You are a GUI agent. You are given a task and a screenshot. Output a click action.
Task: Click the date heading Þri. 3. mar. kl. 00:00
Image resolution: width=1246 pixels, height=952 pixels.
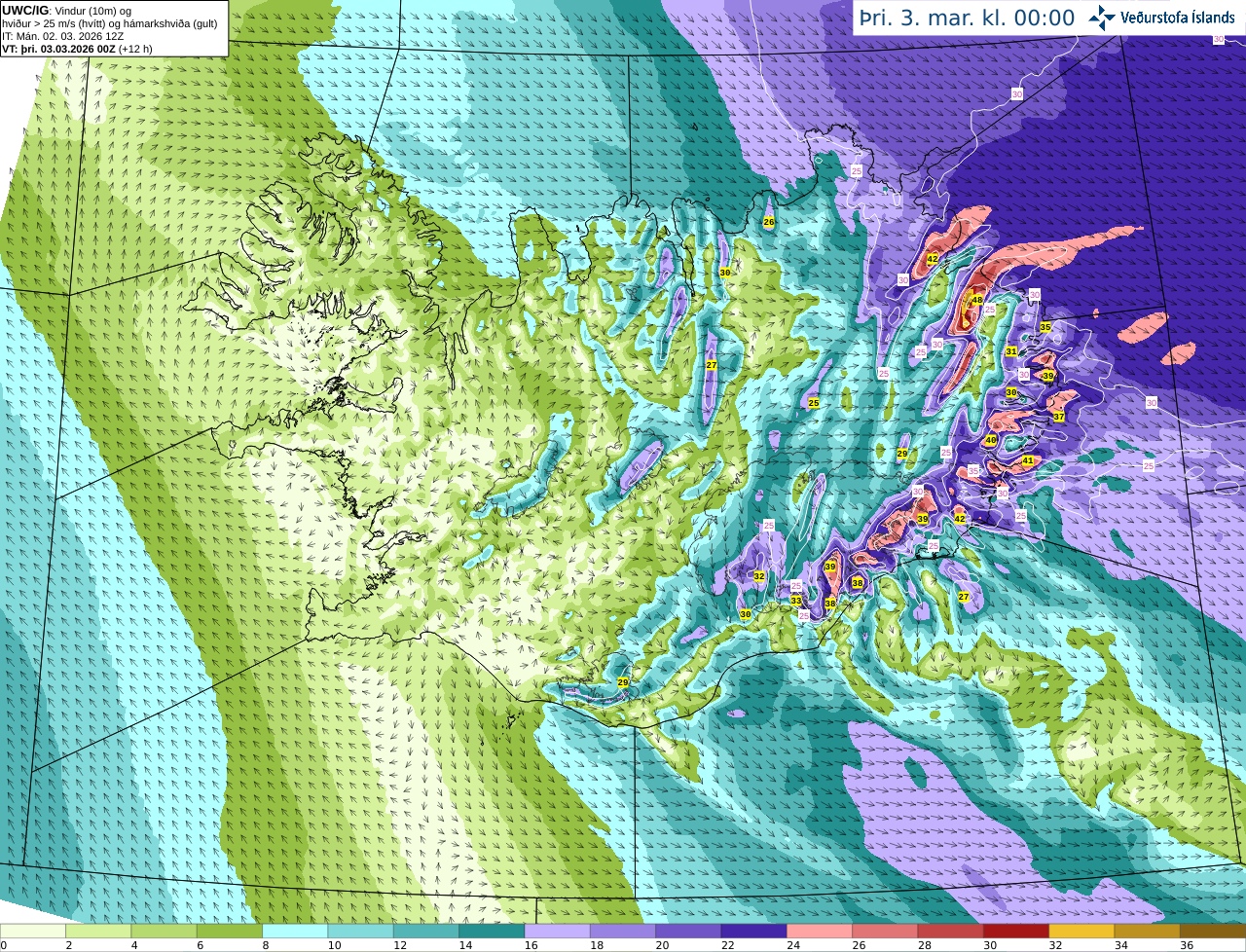(967, 18)
